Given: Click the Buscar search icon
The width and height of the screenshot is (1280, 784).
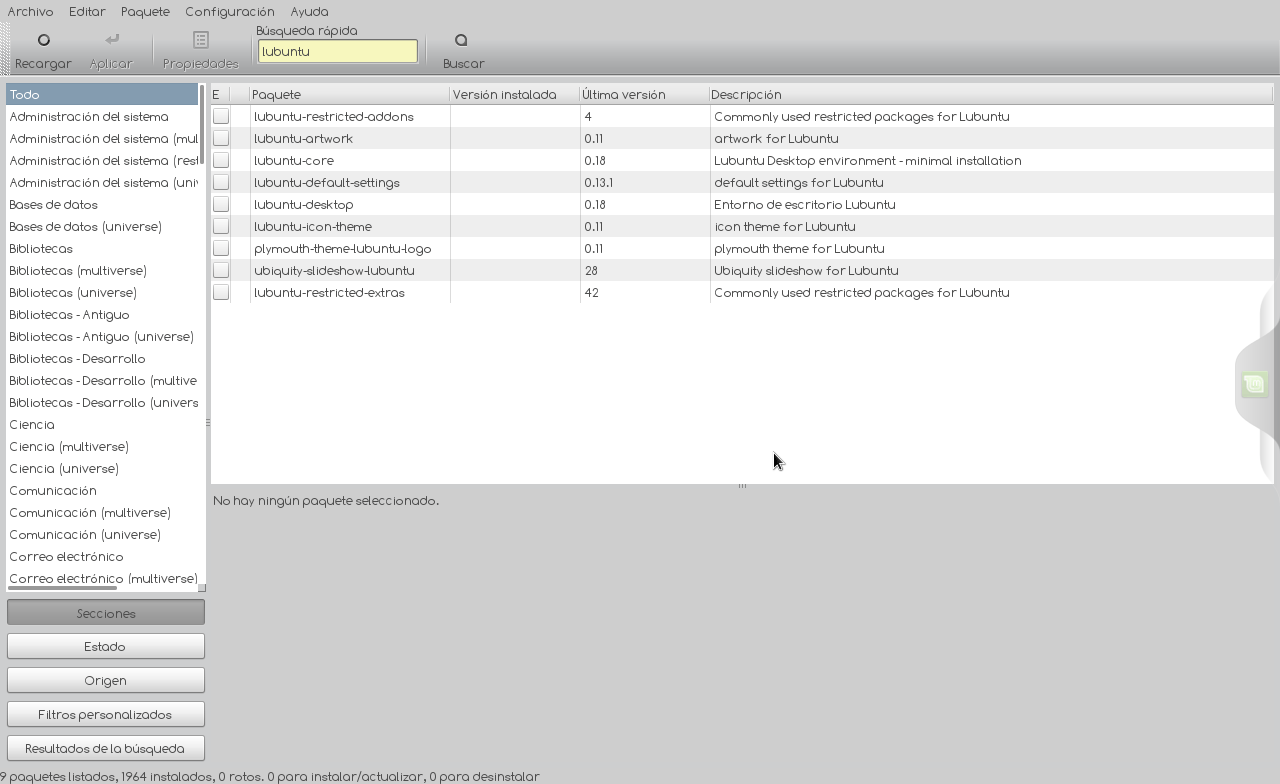Looking at the screenshot, I should click(461, 40).
